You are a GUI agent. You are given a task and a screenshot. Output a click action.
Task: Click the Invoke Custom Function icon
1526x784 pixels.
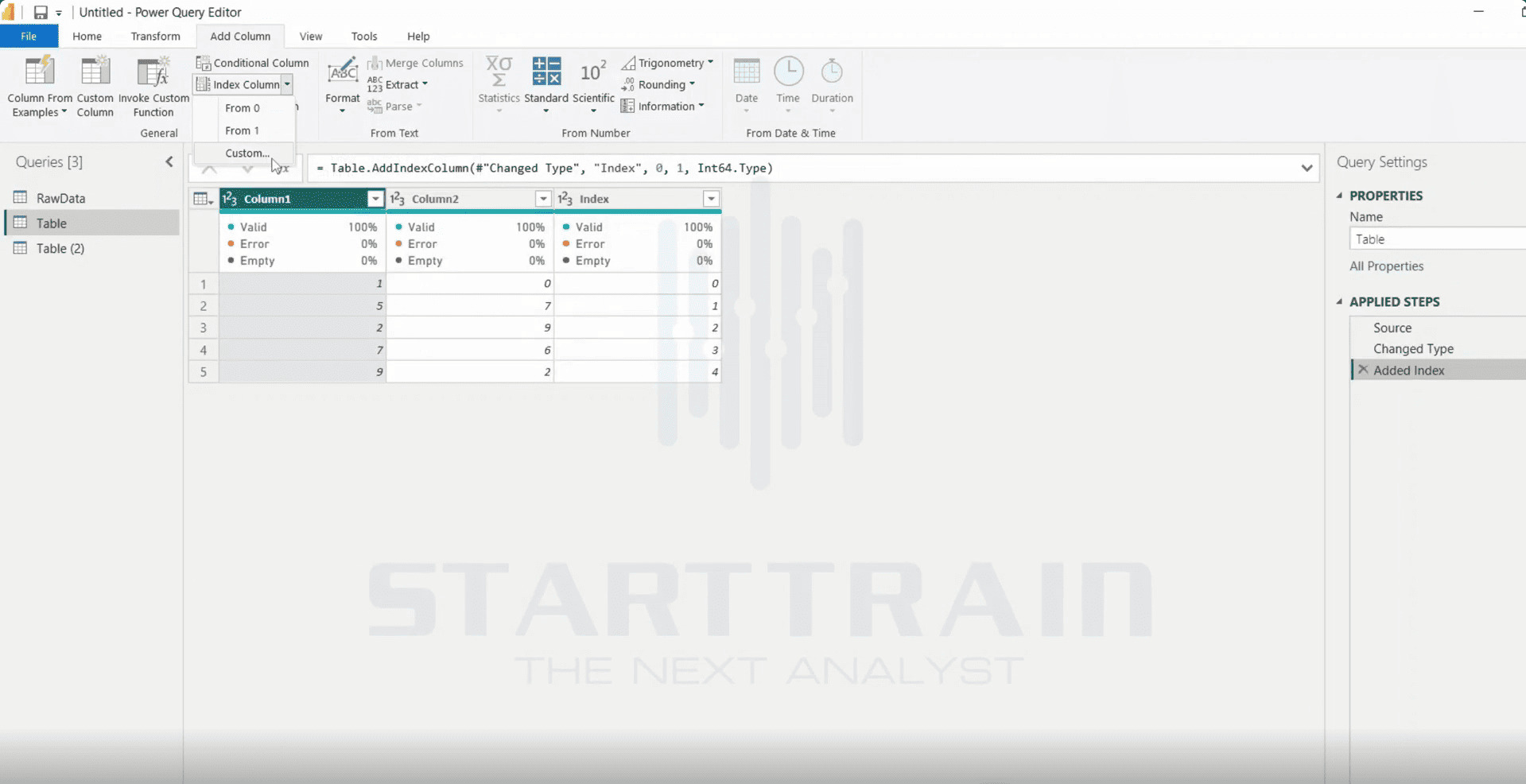click(x=153, y=72)
